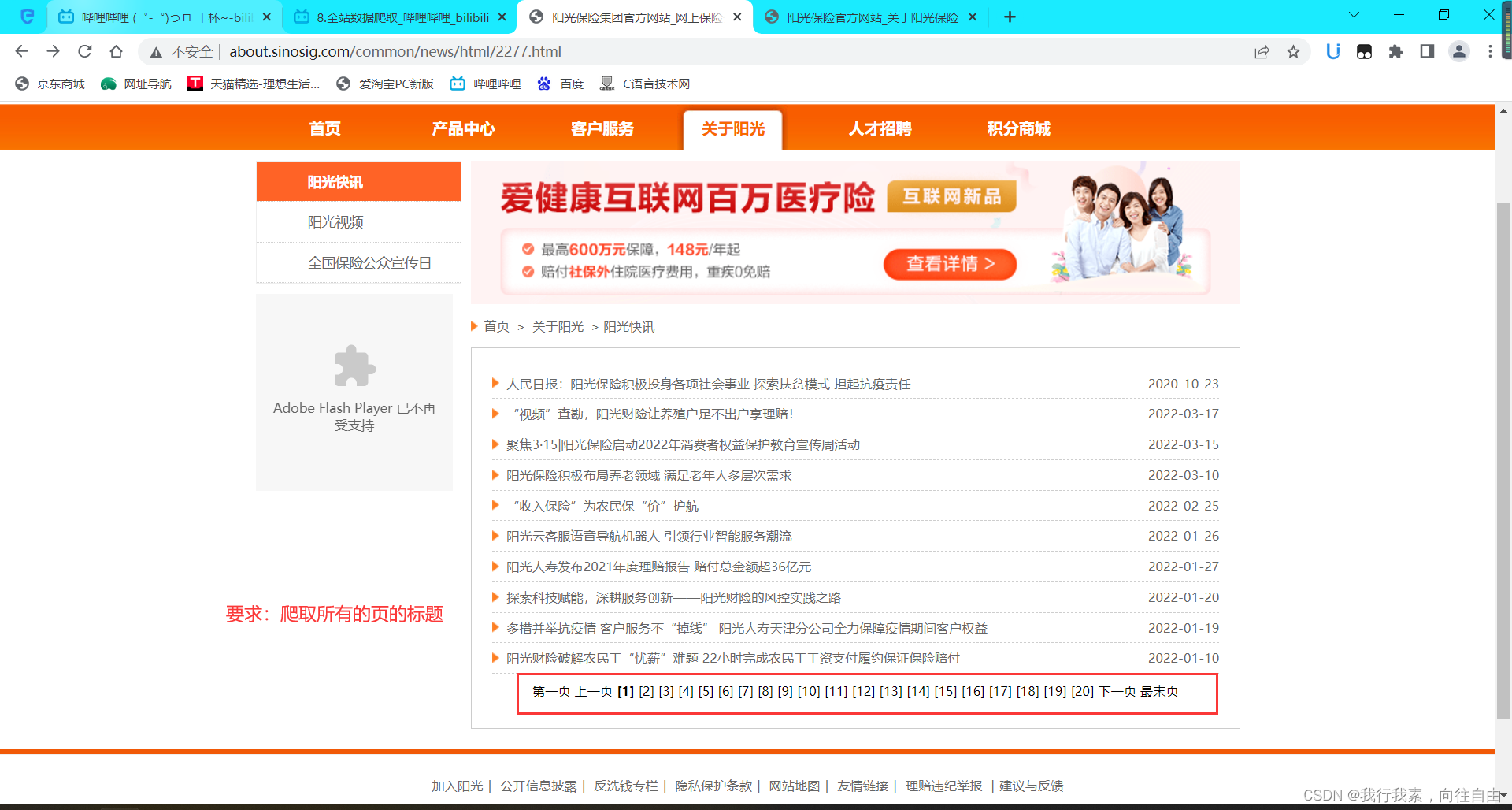Select 阳光视频 in the sidebar
This screenshot has height=810, width=1512.
(x=358, y=222)
